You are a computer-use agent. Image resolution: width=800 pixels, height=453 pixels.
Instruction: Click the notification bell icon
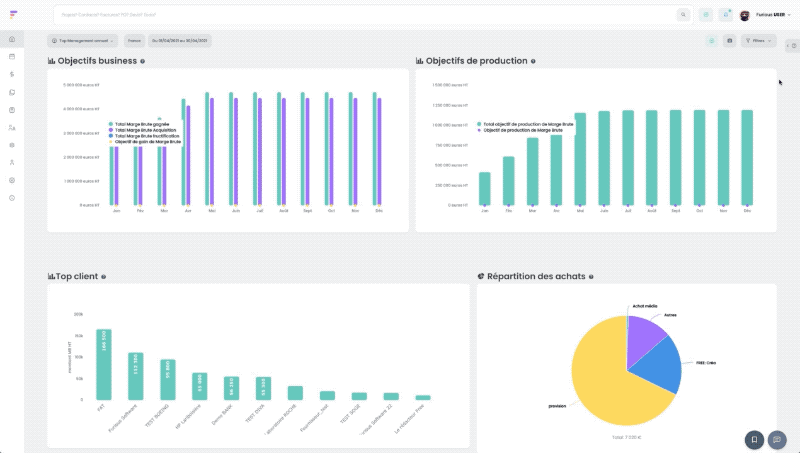click(726, 15)
